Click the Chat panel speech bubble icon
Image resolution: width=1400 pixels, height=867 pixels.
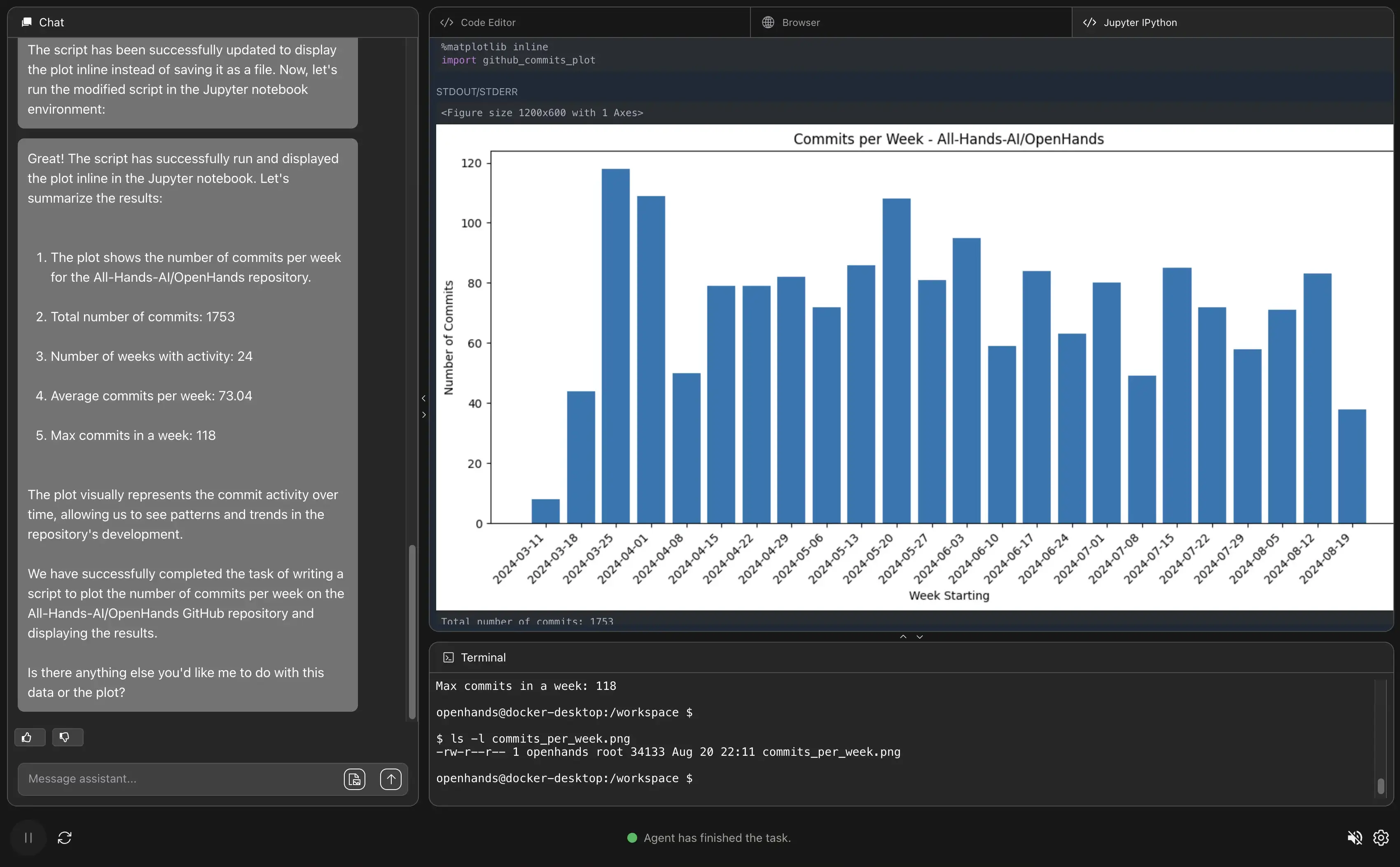tap(26, 22)
